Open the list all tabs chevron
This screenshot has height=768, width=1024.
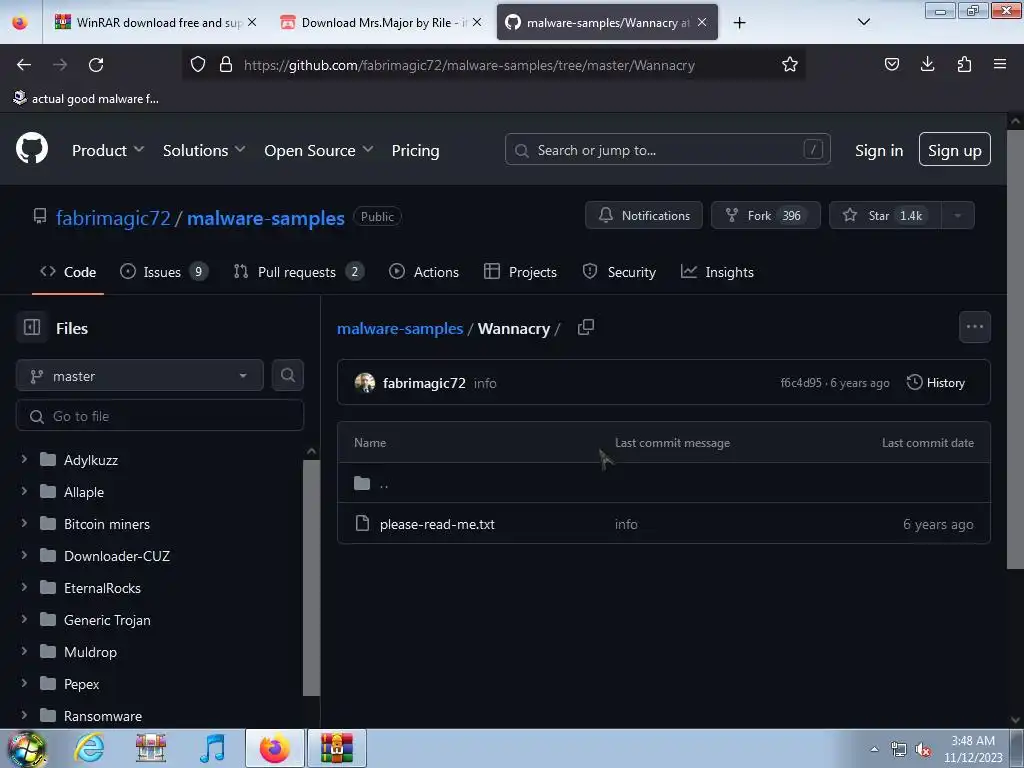click(863, 22)
